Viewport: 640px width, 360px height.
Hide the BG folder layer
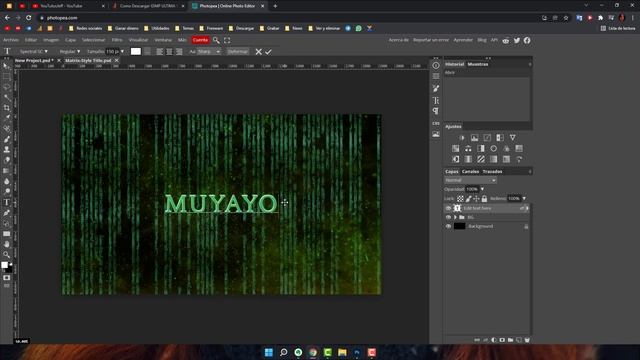coord(448,217)
